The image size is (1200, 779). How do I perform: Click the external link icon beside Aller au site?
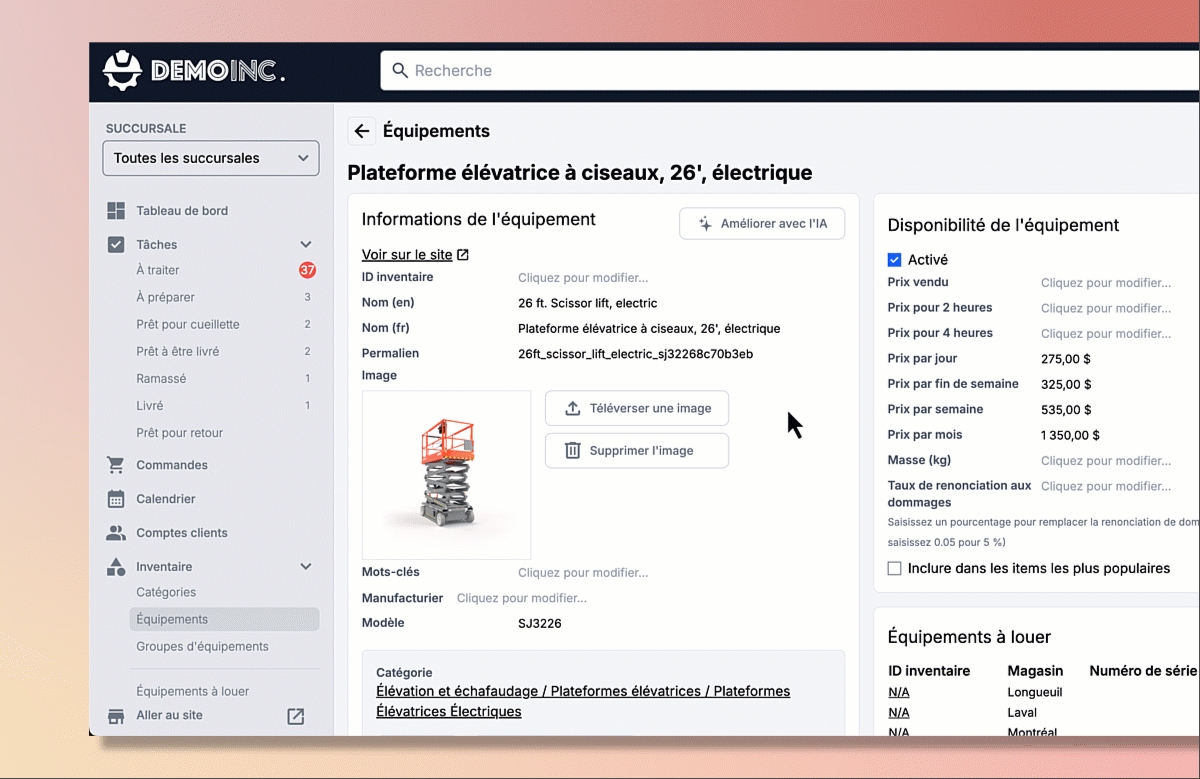295,716
